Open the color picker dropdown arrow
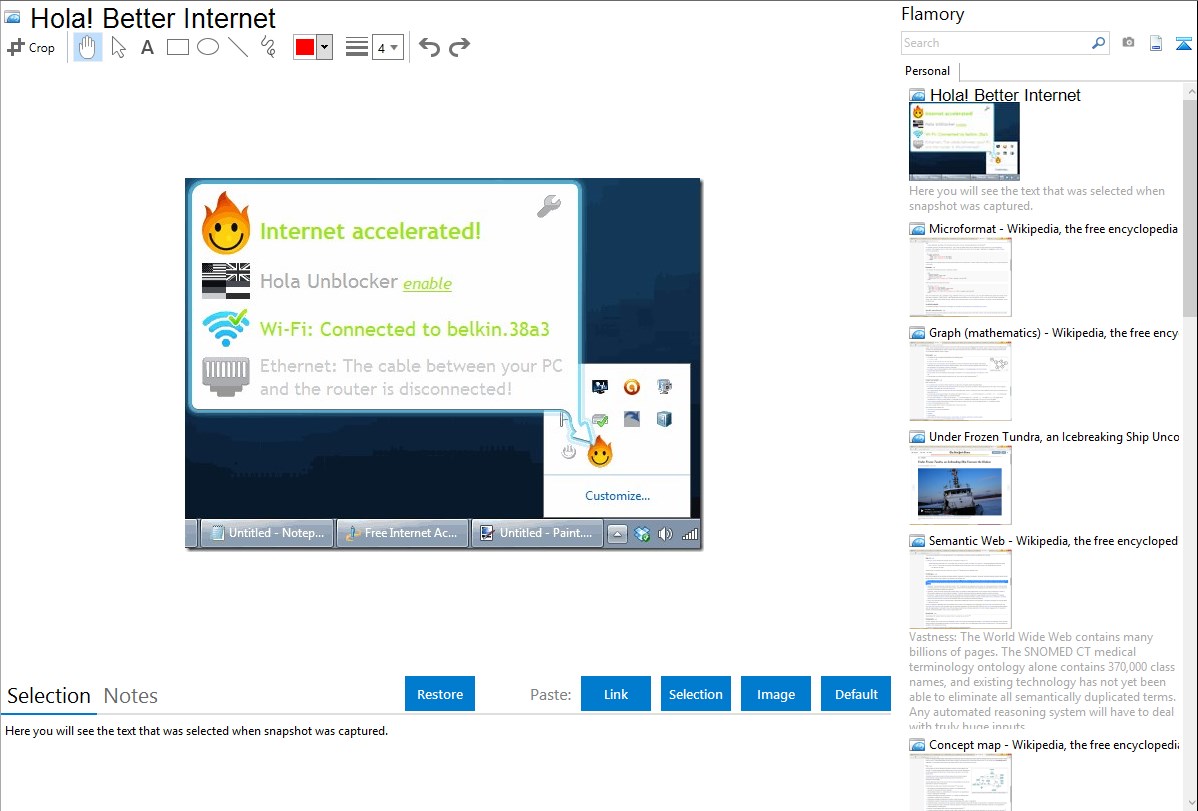 (x=325, y=47)
